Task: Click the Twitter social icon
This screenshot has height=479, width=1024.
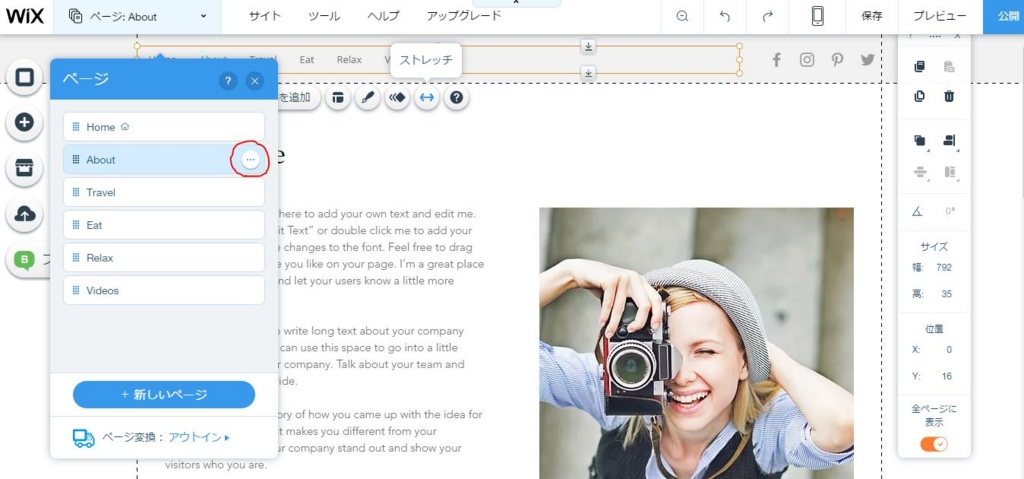Action: pos(867,60)
